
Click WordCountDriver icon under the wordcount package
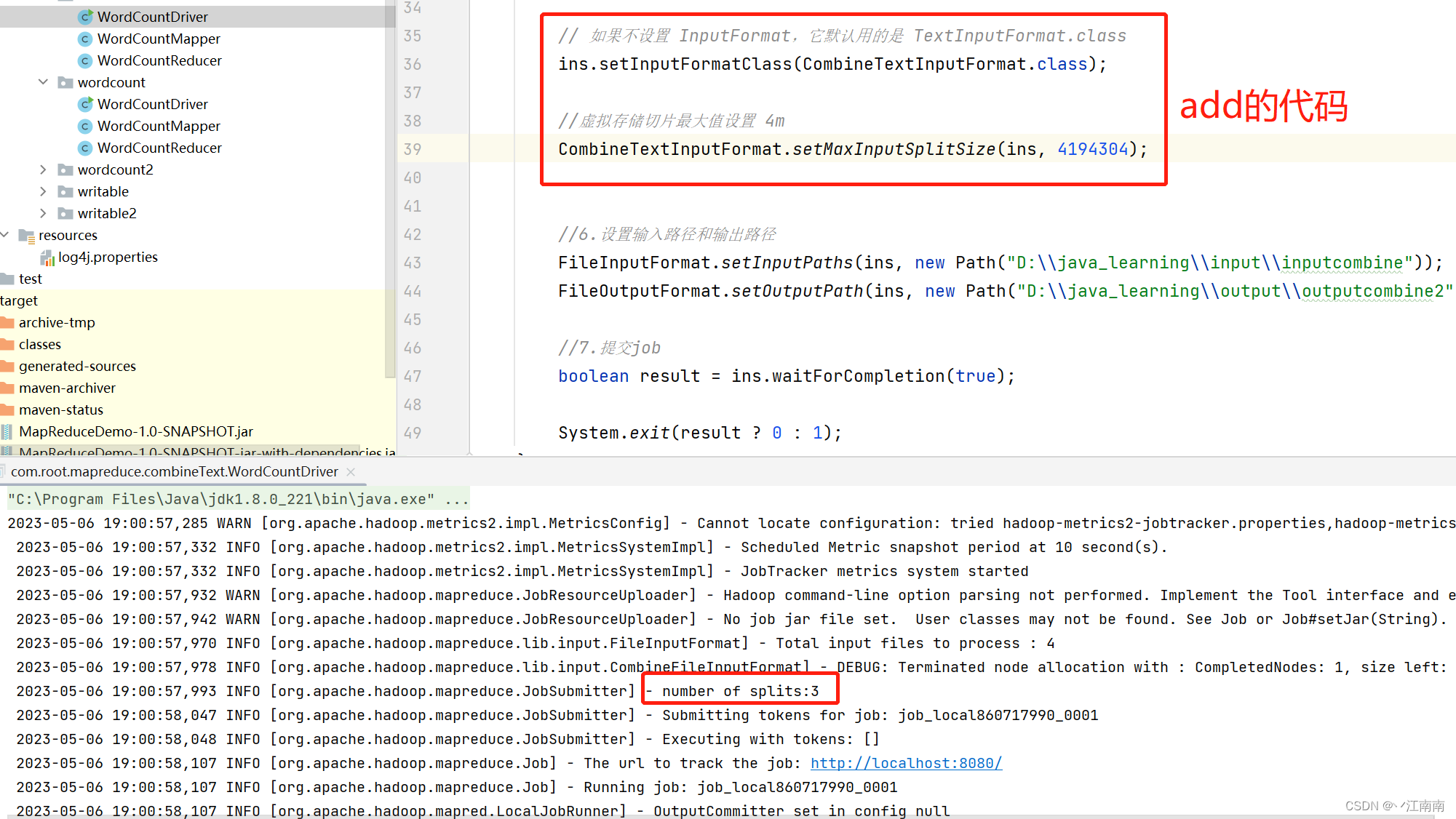pyautogui.click(x=85, y=104)
